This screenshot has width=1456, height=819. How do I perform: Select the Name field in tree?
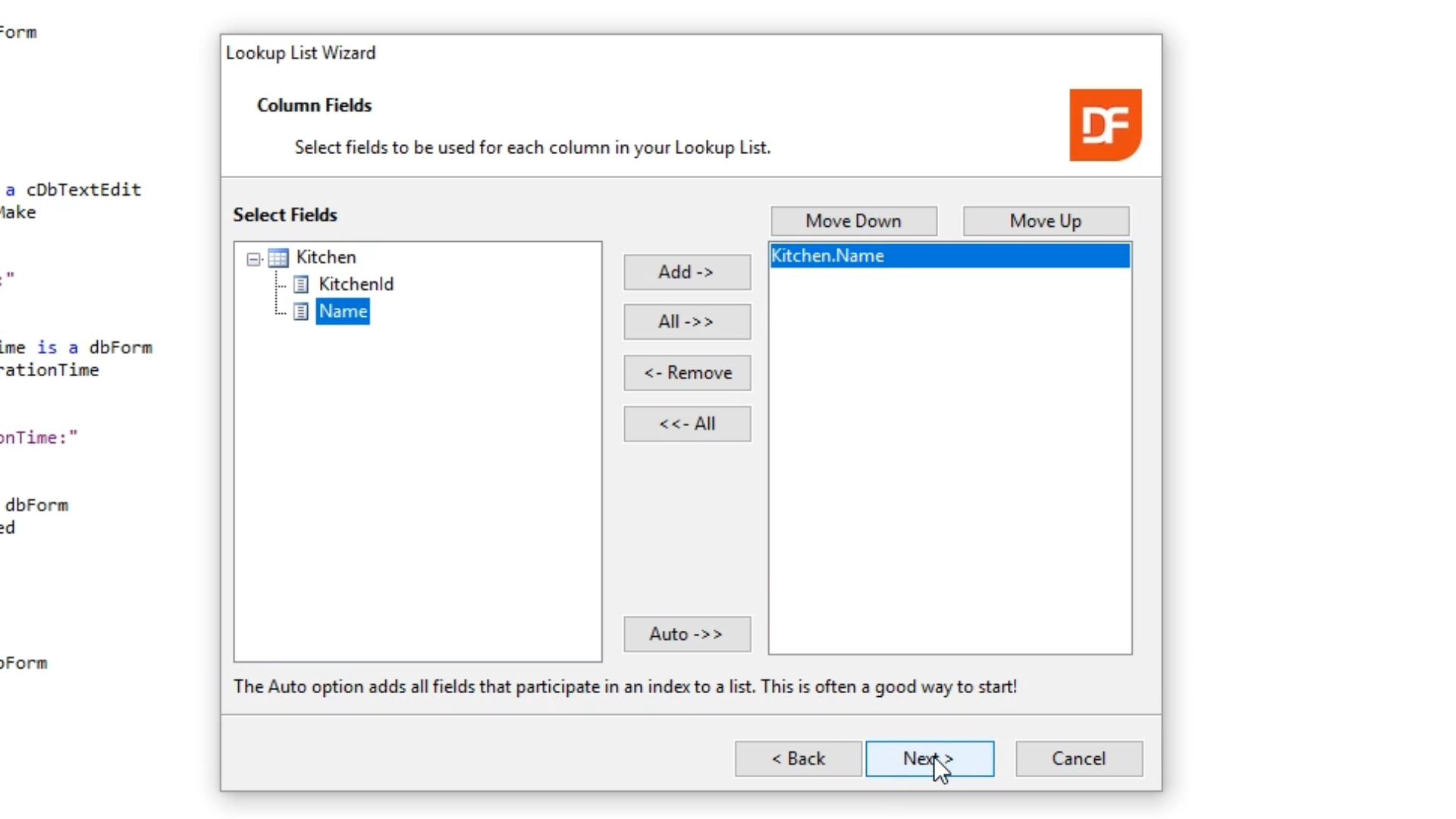343,312
